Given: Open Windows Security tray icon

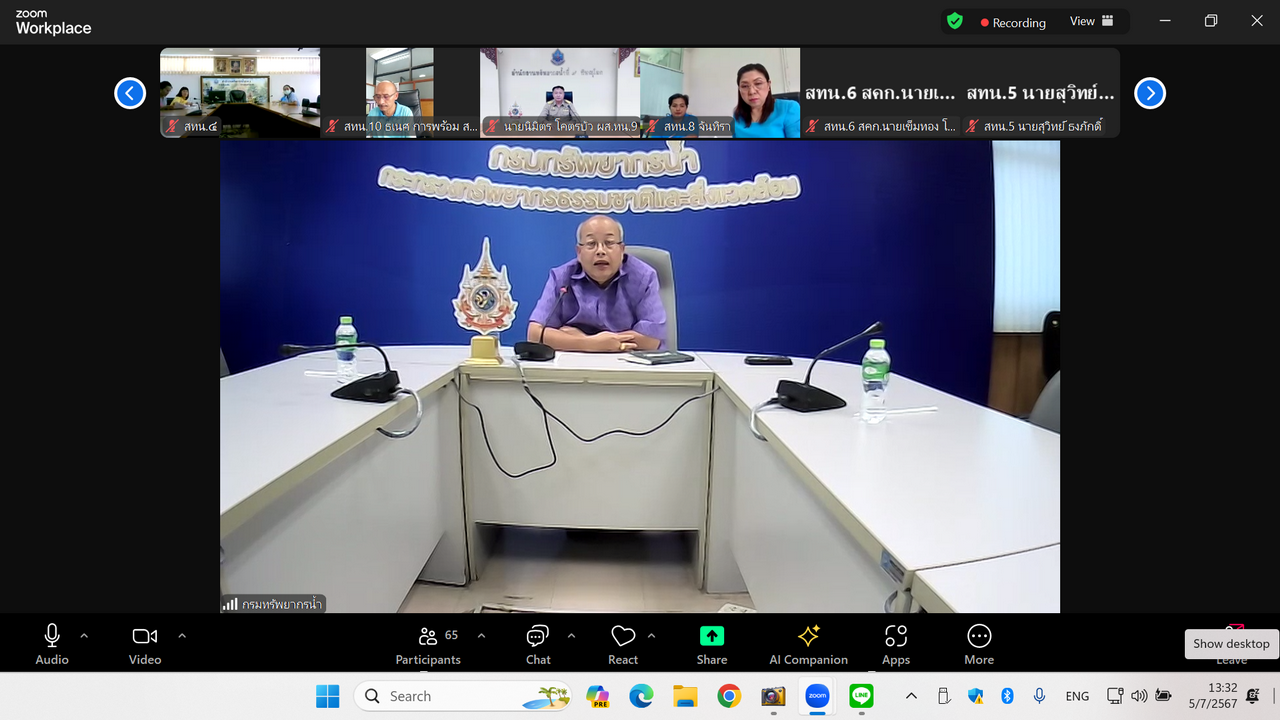Looking at the screenshot, I should [976, 696].
